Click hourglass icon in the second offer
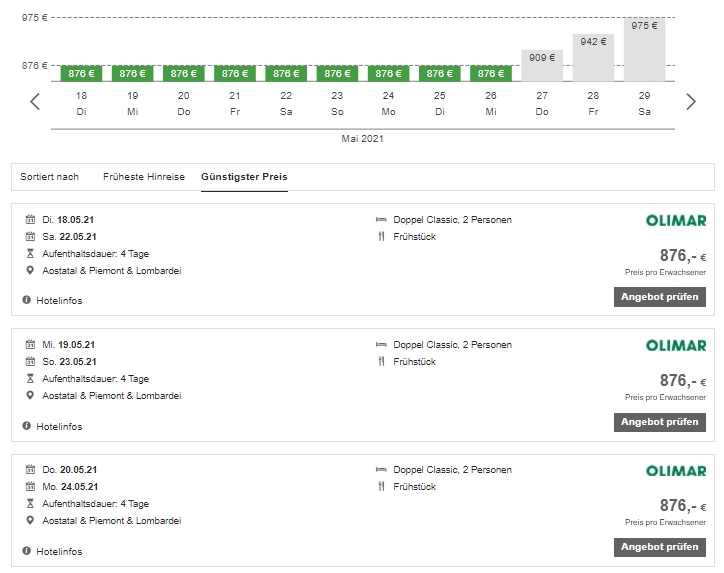The width and height of the screenshot is (724, 573). 30,378
